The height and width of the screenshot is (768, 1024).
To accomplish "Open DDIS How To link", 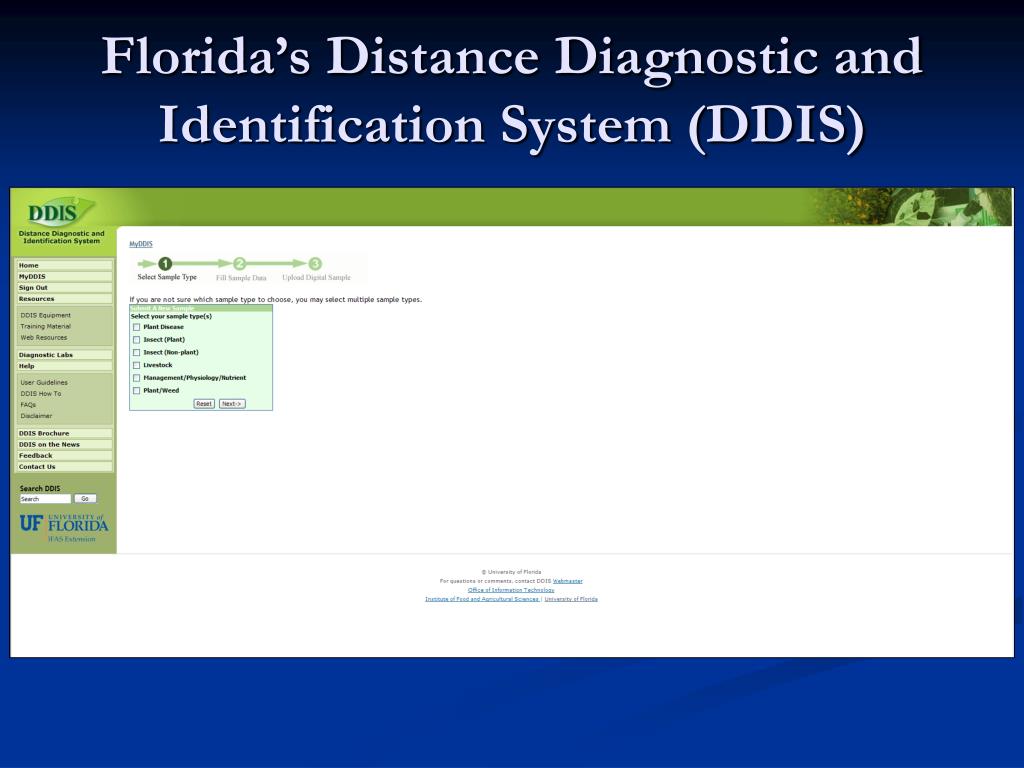I will pos(40,394).
